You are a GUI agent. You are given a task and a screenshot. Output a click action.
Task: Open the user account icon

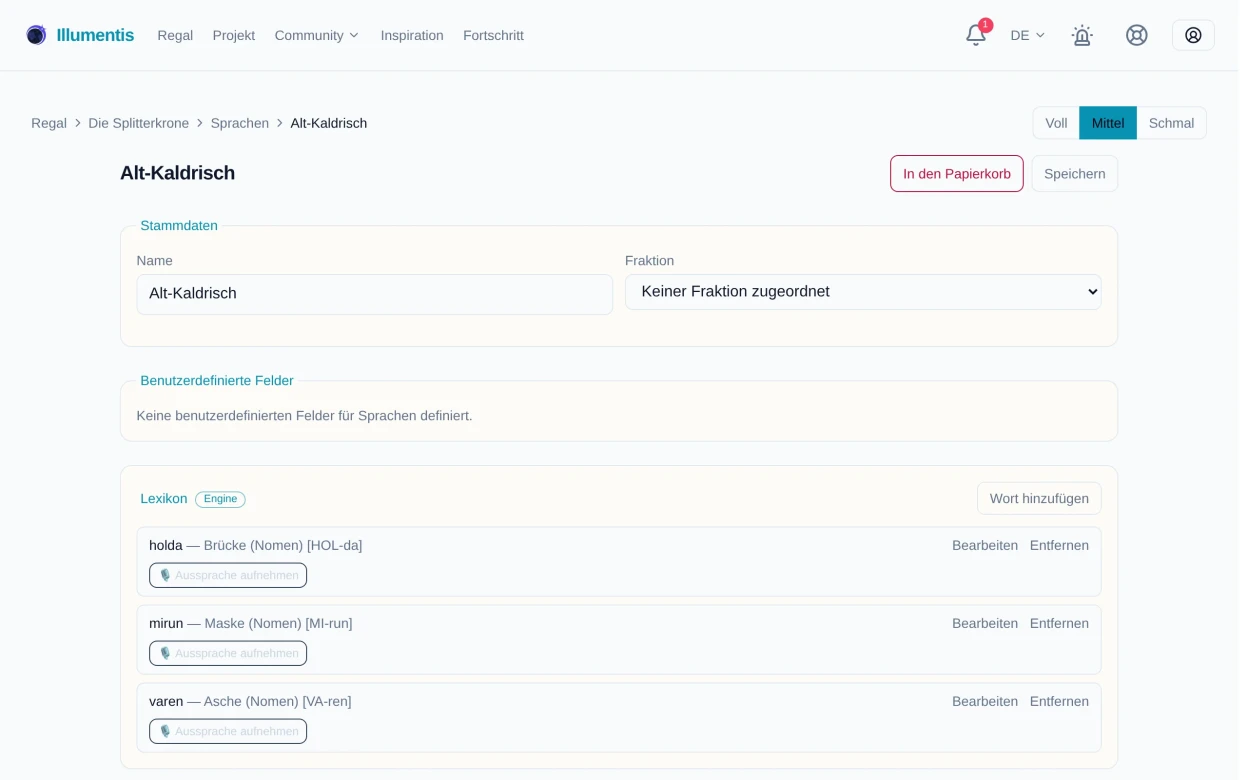(1193, 35)
